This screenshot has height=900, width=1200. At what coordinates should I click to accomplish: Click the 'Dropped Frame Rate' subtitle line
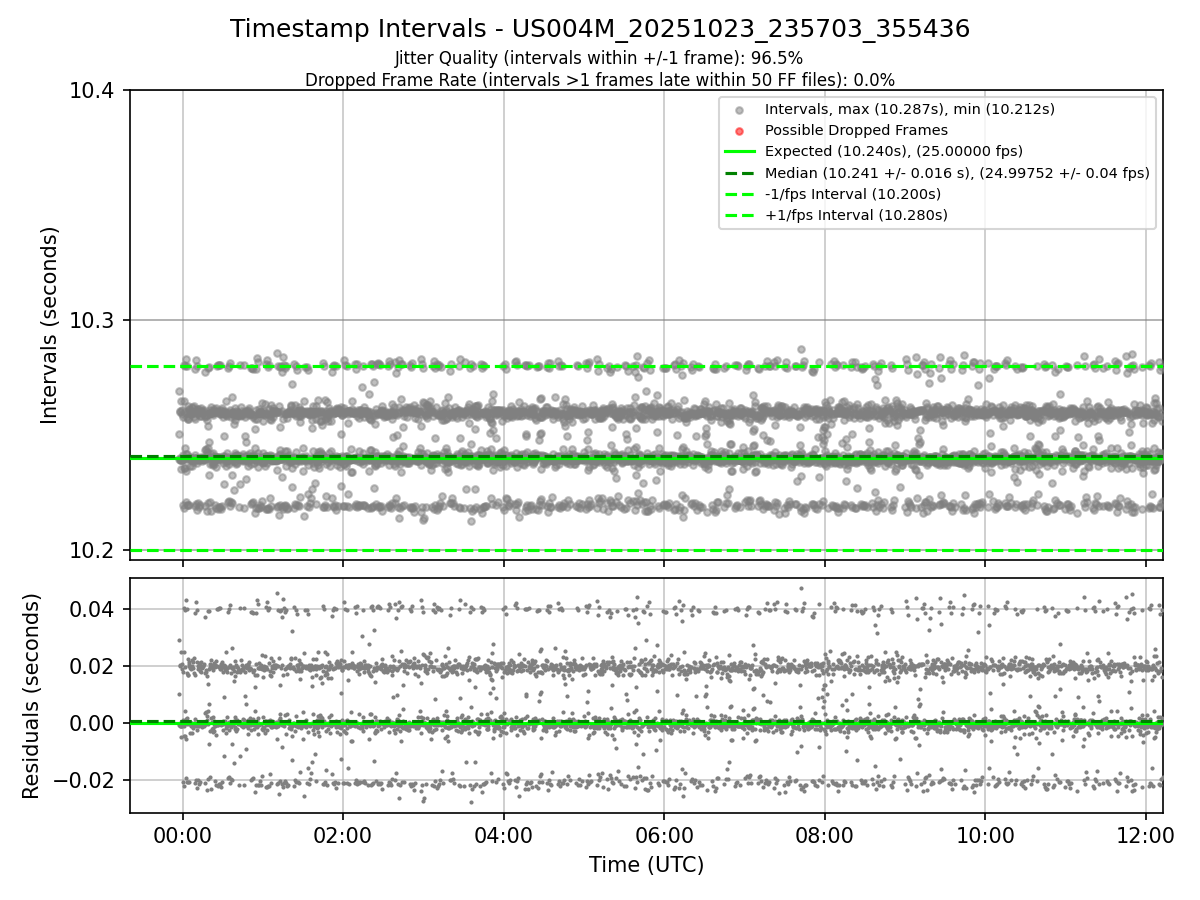(x=600, y=80)
